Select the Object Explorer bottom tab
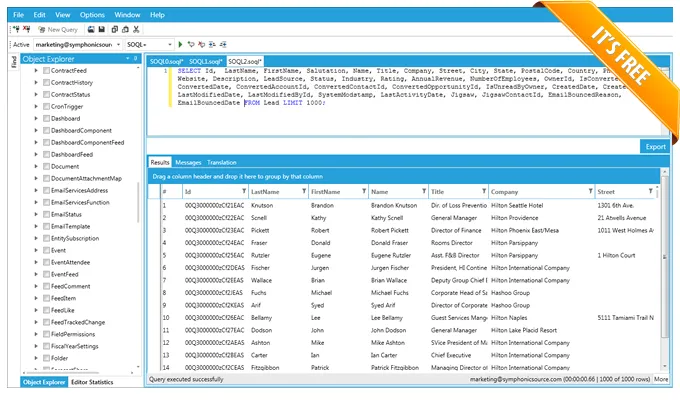This screenshot has width=680, height=400. (44, 382)
